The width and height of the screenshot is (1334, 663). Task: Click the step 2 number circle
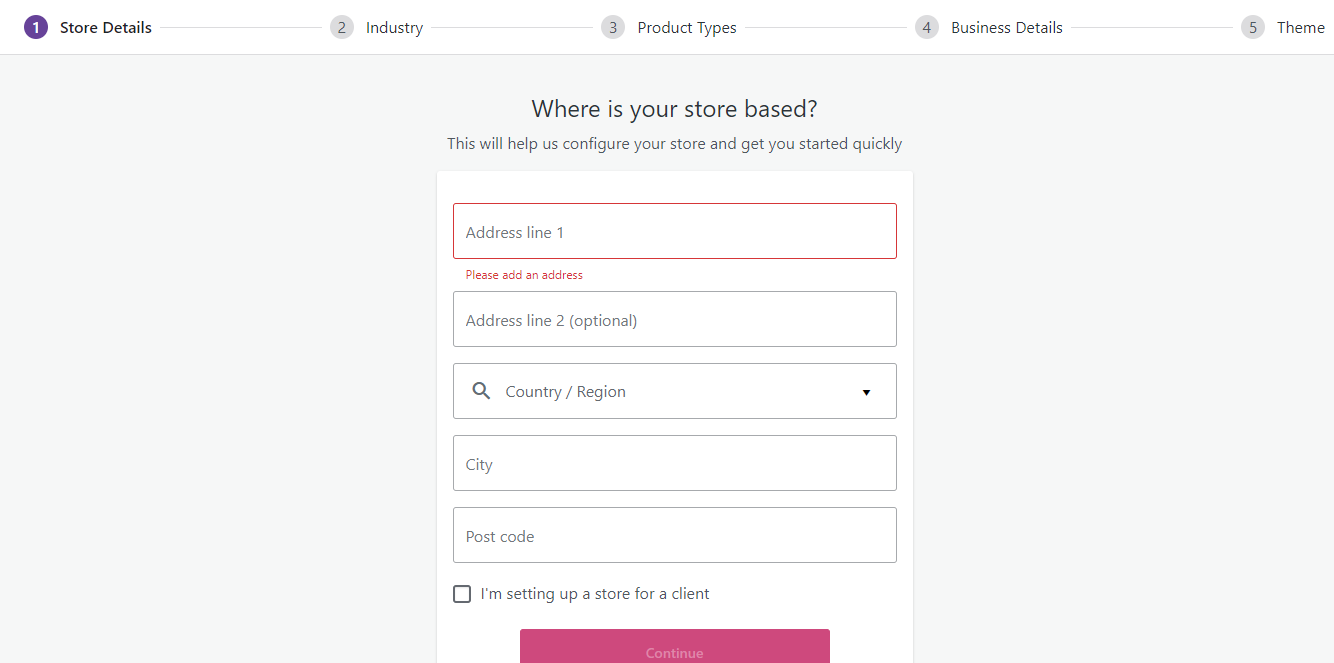(x=342, y=28)
